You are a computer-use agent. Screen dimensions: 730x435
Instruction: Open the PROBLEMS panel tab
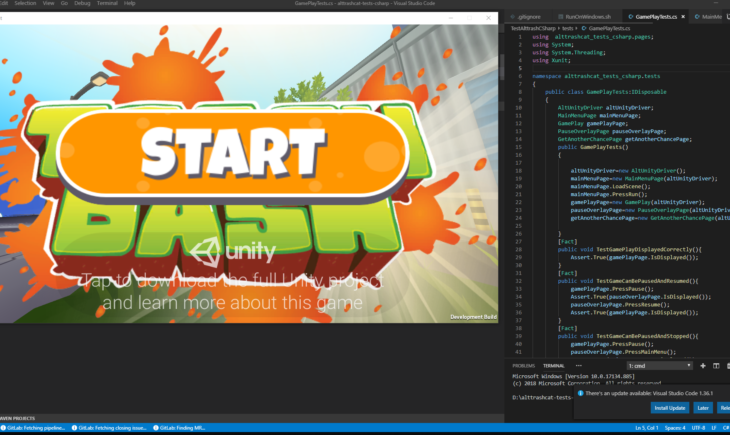524,366
